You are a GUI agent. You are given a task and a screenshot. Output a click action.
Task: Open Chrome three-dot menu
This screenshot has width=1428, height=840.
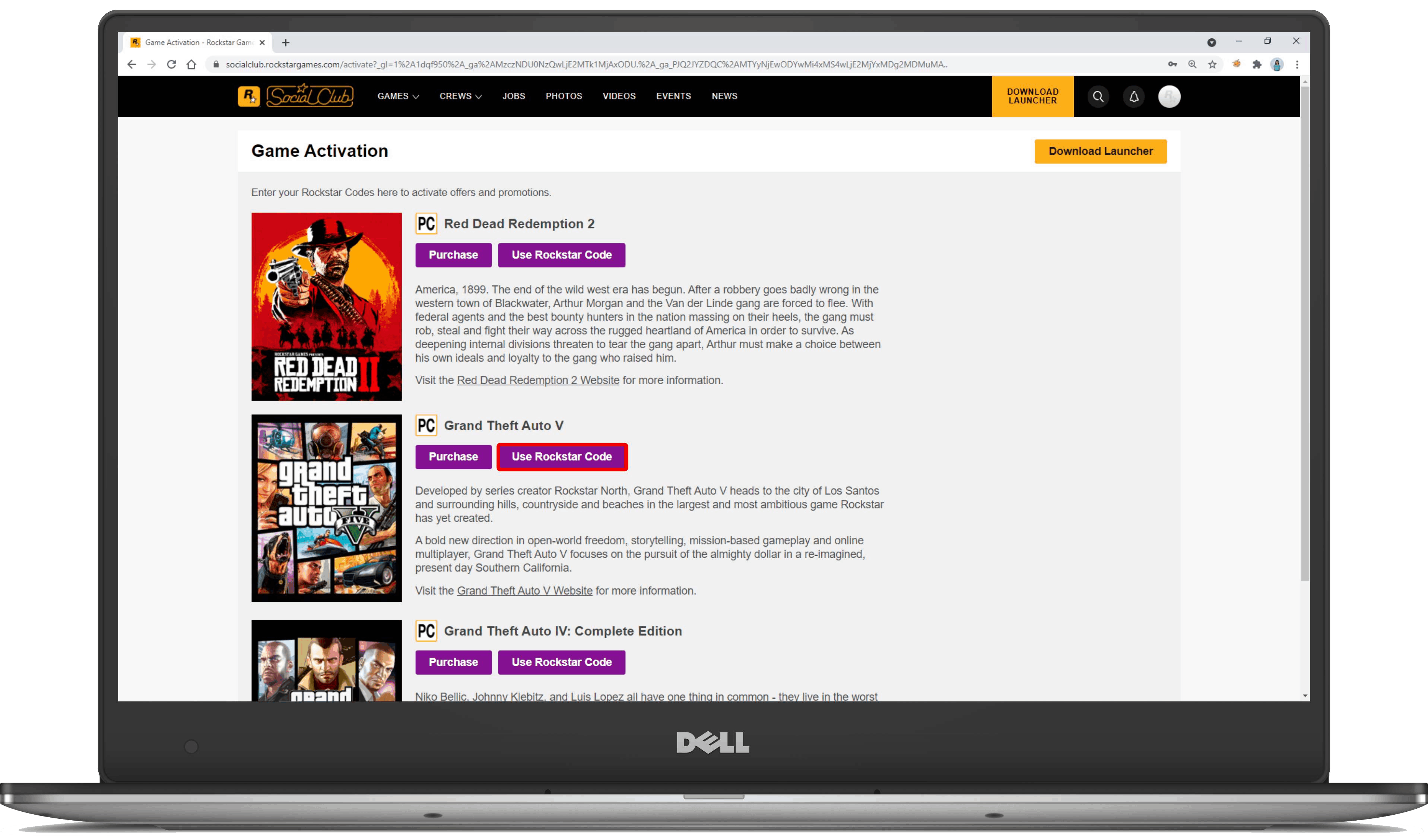tap(1297, 64)
